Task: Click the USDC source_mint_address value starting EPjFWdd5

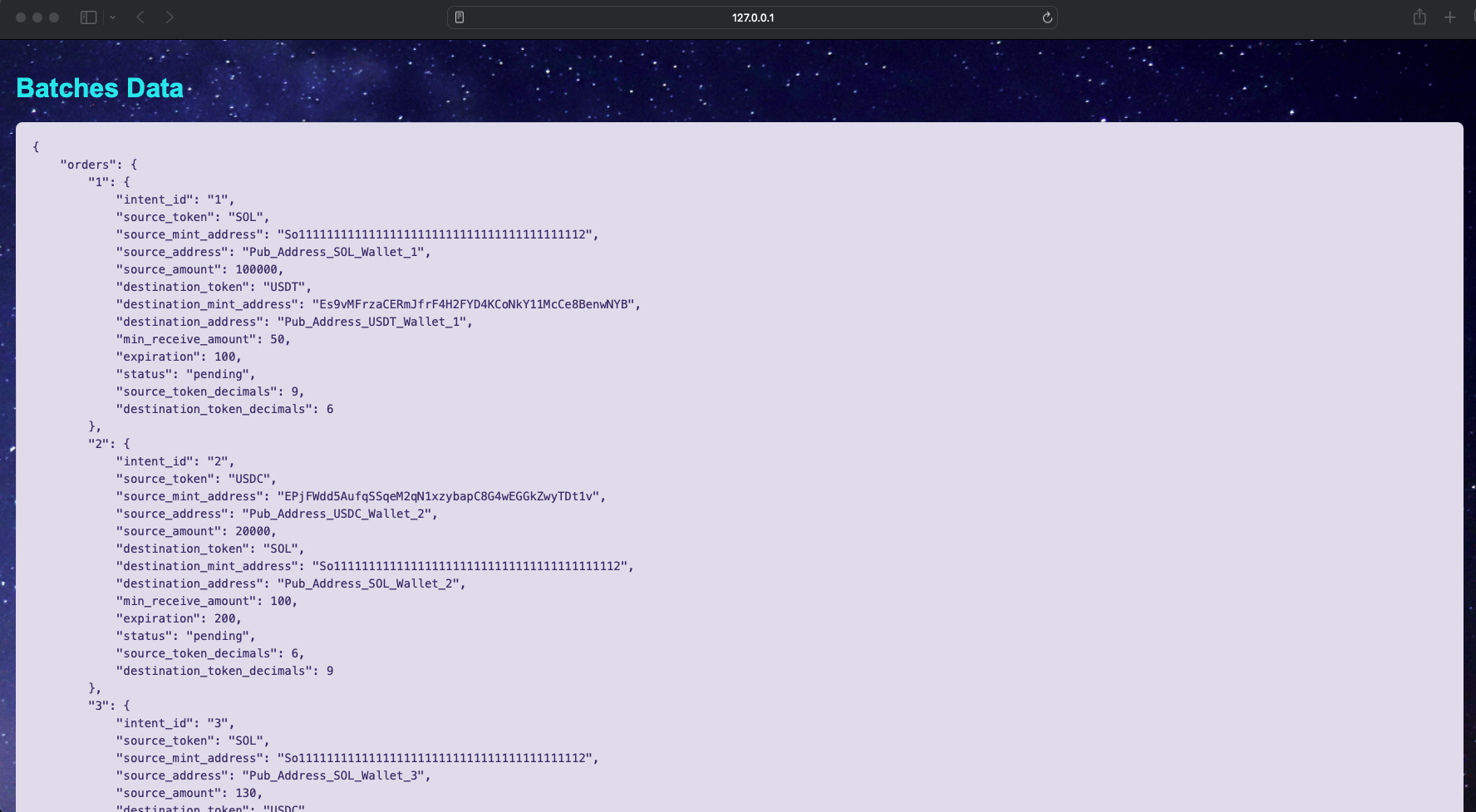Action: (440, 496)
